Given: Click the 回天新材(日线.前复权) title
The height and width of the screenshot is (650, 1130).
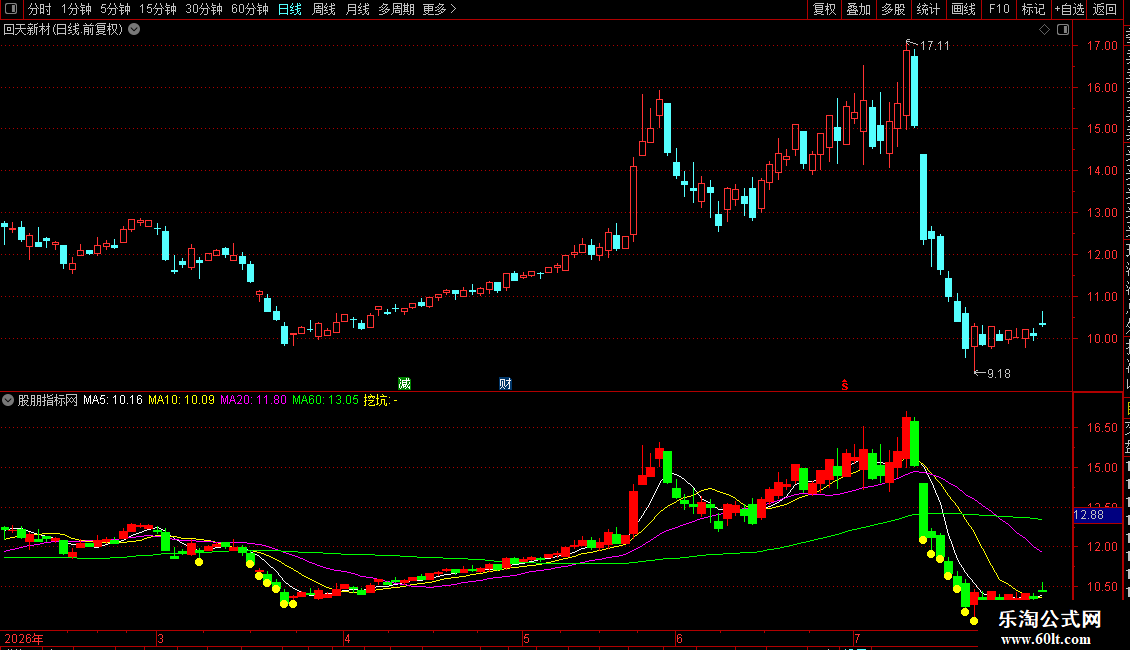Looking at the screenshot, I should point(63,30).
